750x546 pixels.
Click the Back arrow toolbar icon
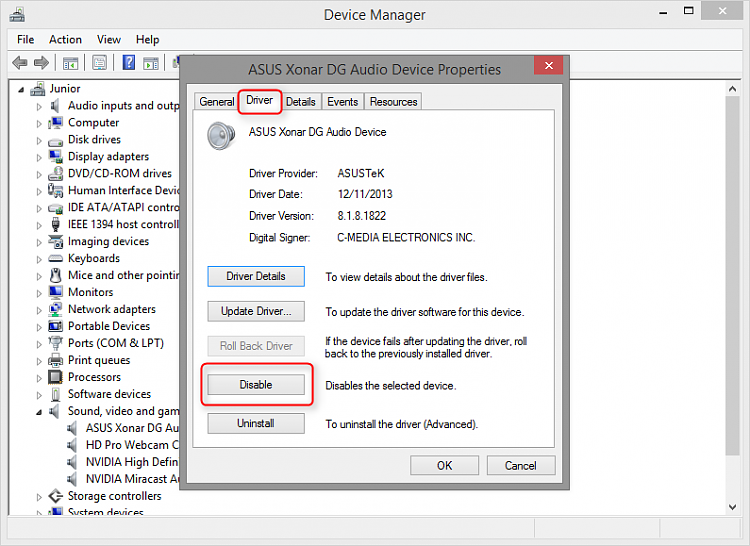pyautogui.click(x=20, y=63)
